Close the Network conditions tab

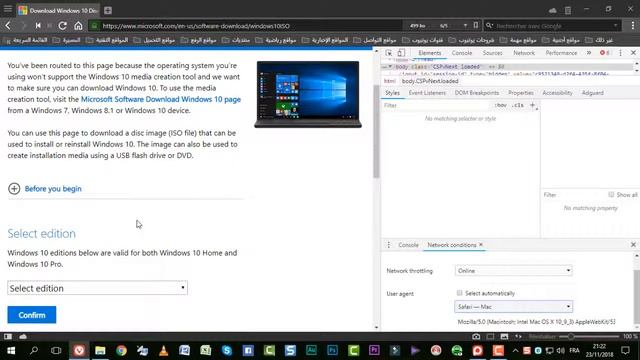[x=481, y=244]
